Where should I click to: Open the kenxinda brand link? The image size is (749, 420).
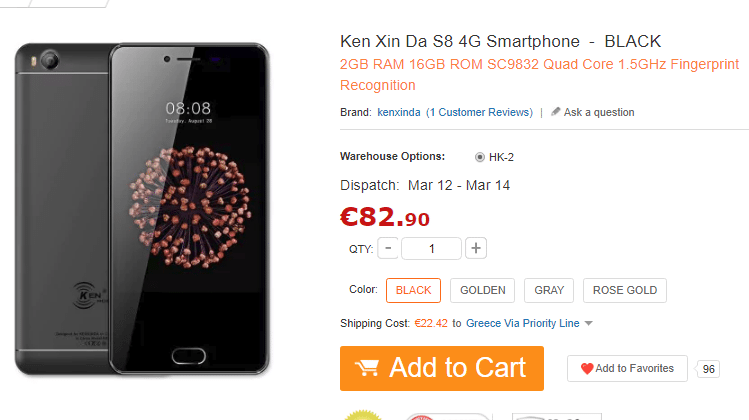click(399, 112)
